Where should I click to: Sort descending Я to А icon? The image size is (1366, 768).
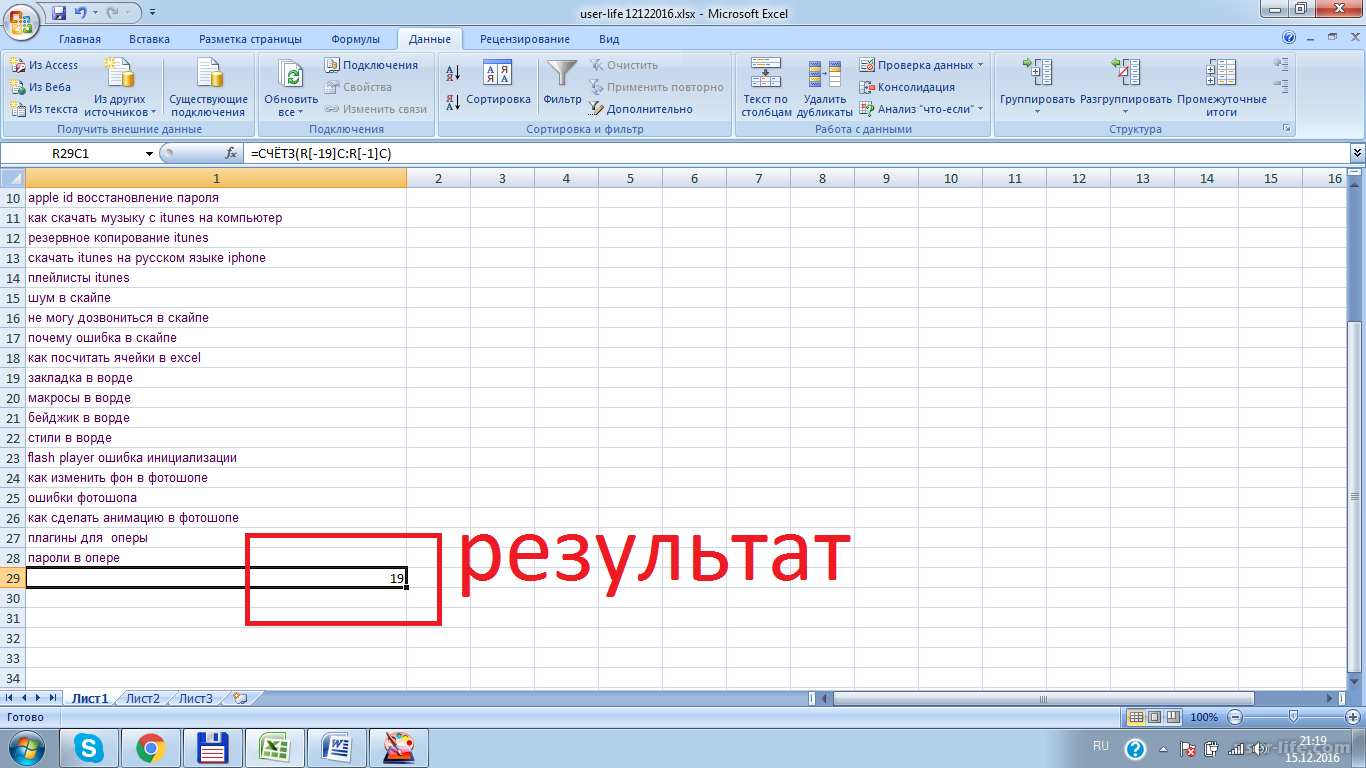[452, 101]
